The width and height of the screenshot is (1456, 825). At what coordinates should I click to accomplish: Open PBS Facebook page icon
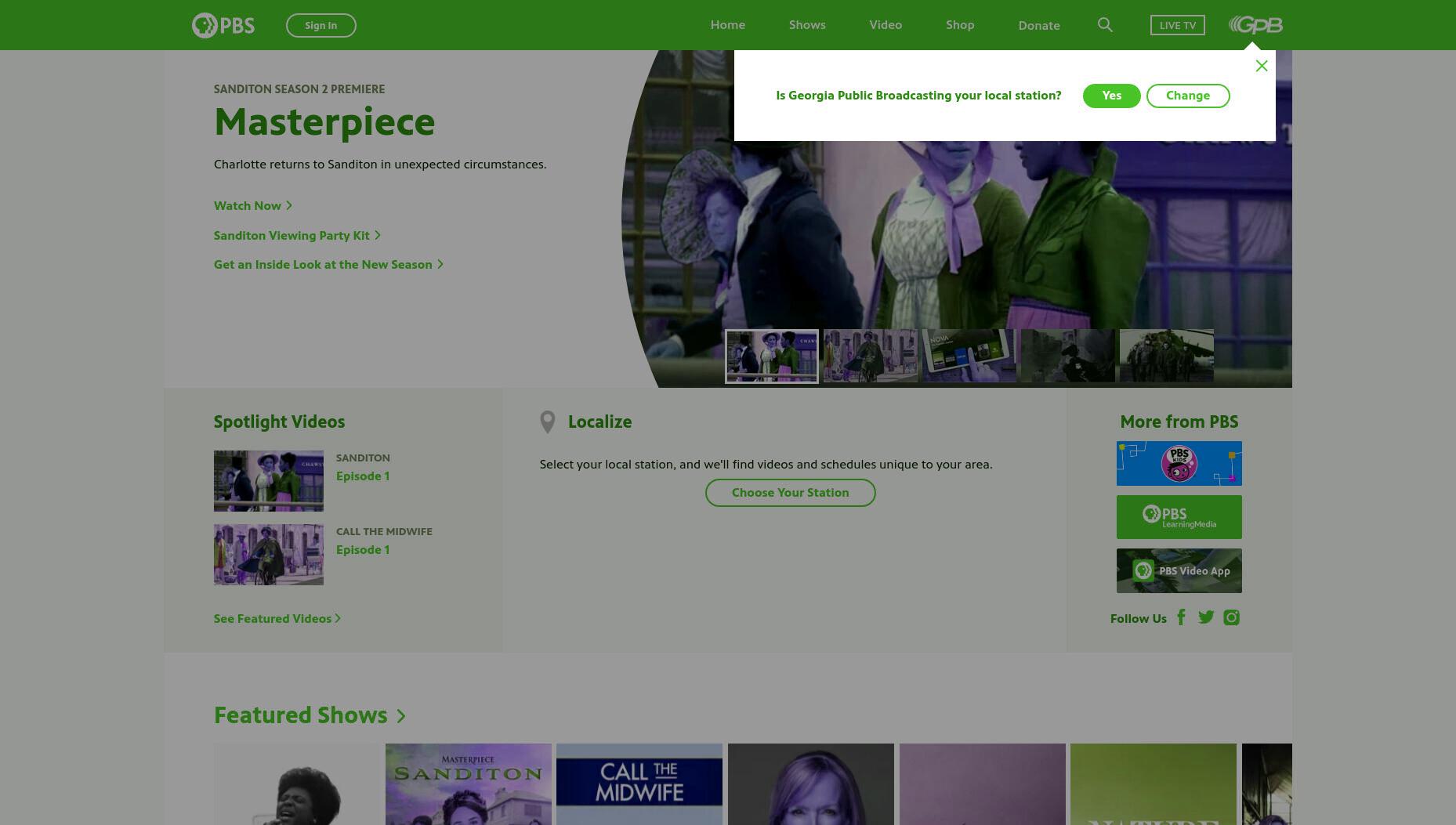click(1182, 617)
